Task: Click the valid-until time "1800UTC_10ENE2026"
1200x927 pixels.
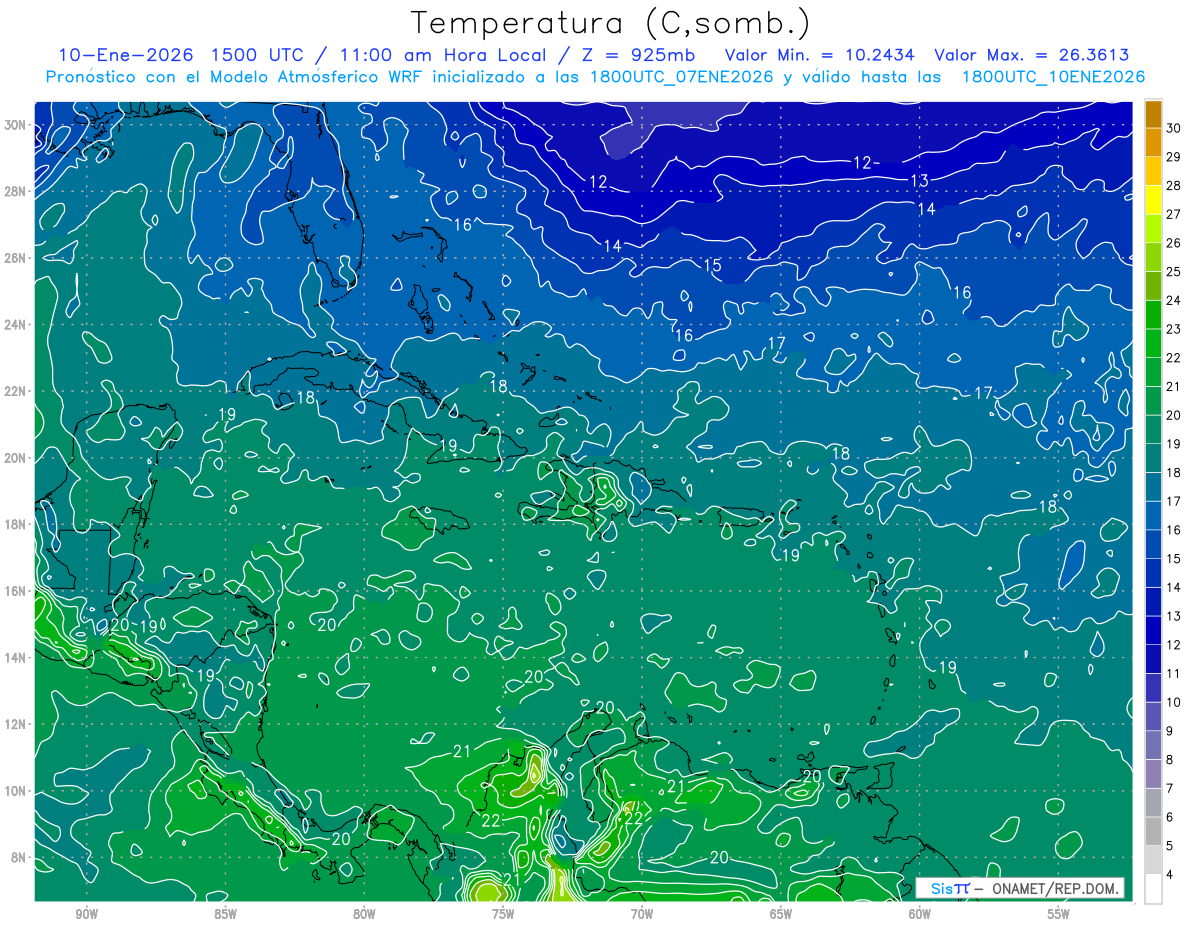Action: coord(1053,77)
